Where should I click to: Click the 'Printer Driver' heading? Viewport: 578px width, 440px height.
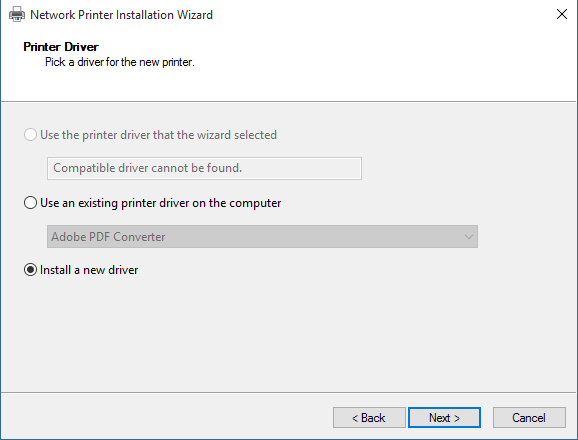click(61, 47)
